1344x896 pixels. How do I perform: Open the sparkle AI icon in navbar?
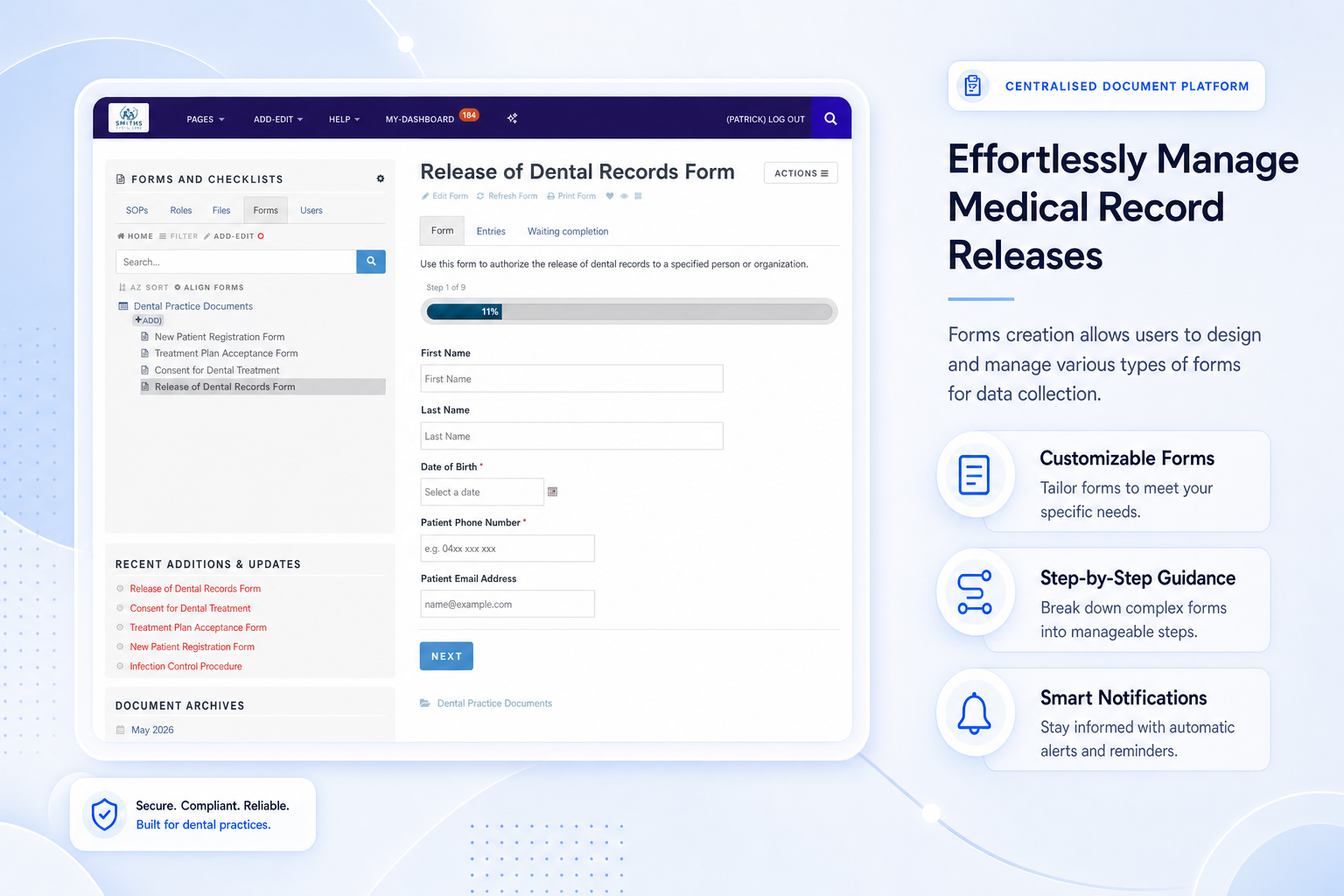tap(513, 118)
